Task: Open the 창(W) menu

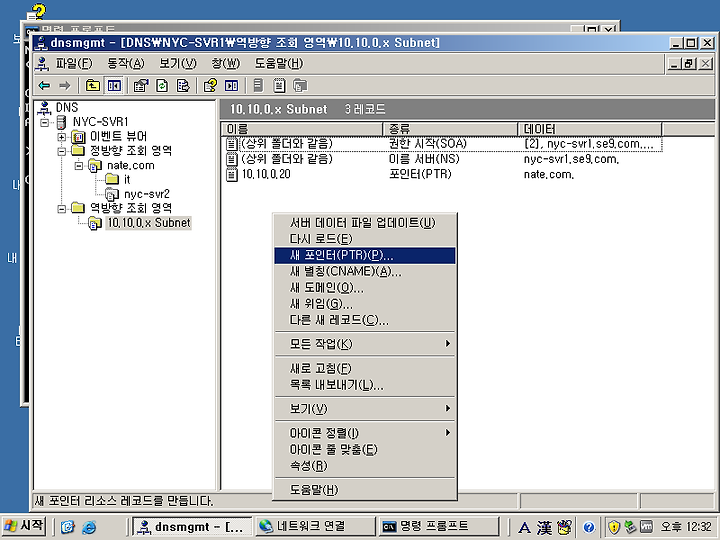Action: point(225,63)
